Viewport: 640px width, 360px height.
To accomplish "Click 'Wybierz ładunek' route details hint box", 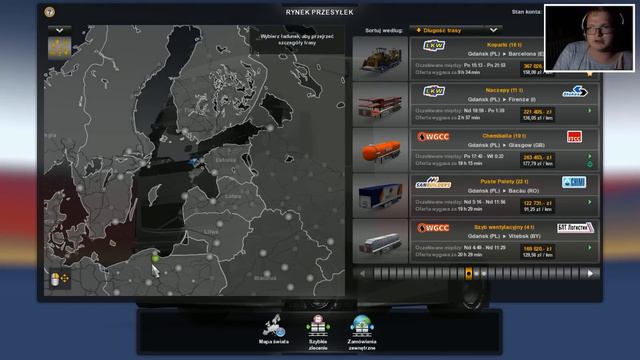I will [x=297, y=40].
